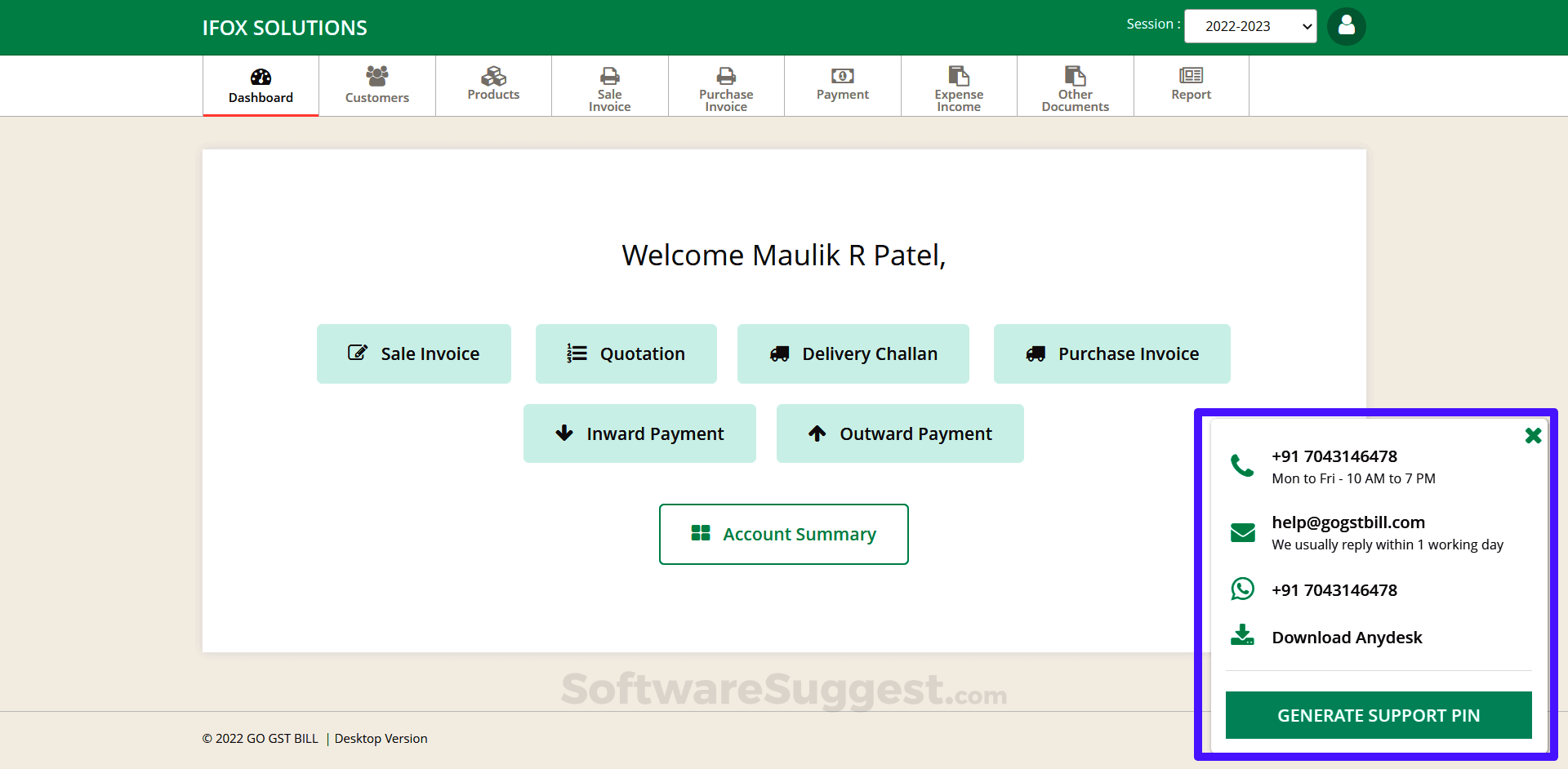Open the user profile avatar icon
Screen dimensions: 1568x769
click(x=1346, y=26)
